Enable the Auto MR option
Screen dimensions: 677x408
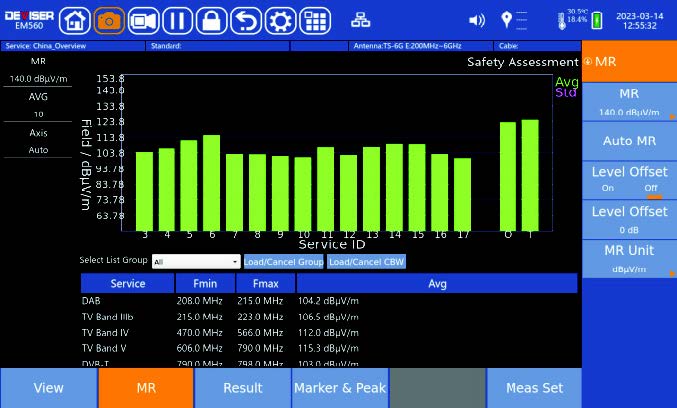pos(629,141)
